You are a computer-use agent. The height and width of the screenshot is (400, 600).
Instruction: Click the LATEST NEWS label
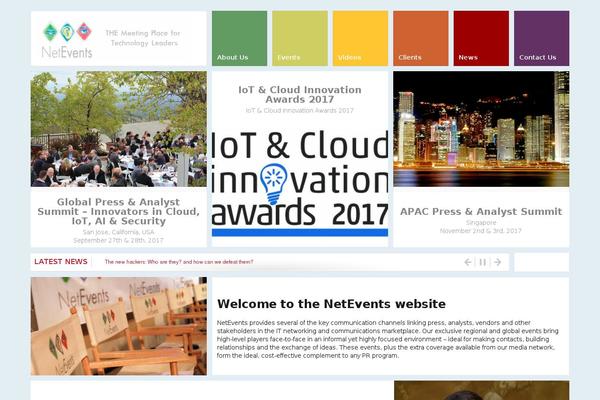pos(61,261)
